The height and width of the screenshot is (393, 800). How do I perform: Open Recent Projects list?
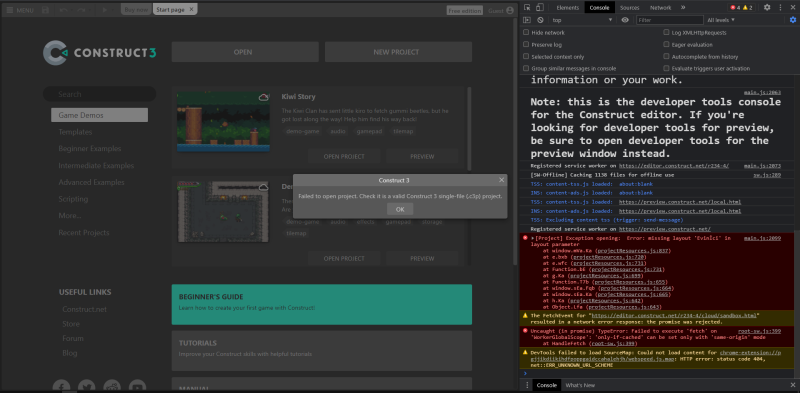click(84, 232)
